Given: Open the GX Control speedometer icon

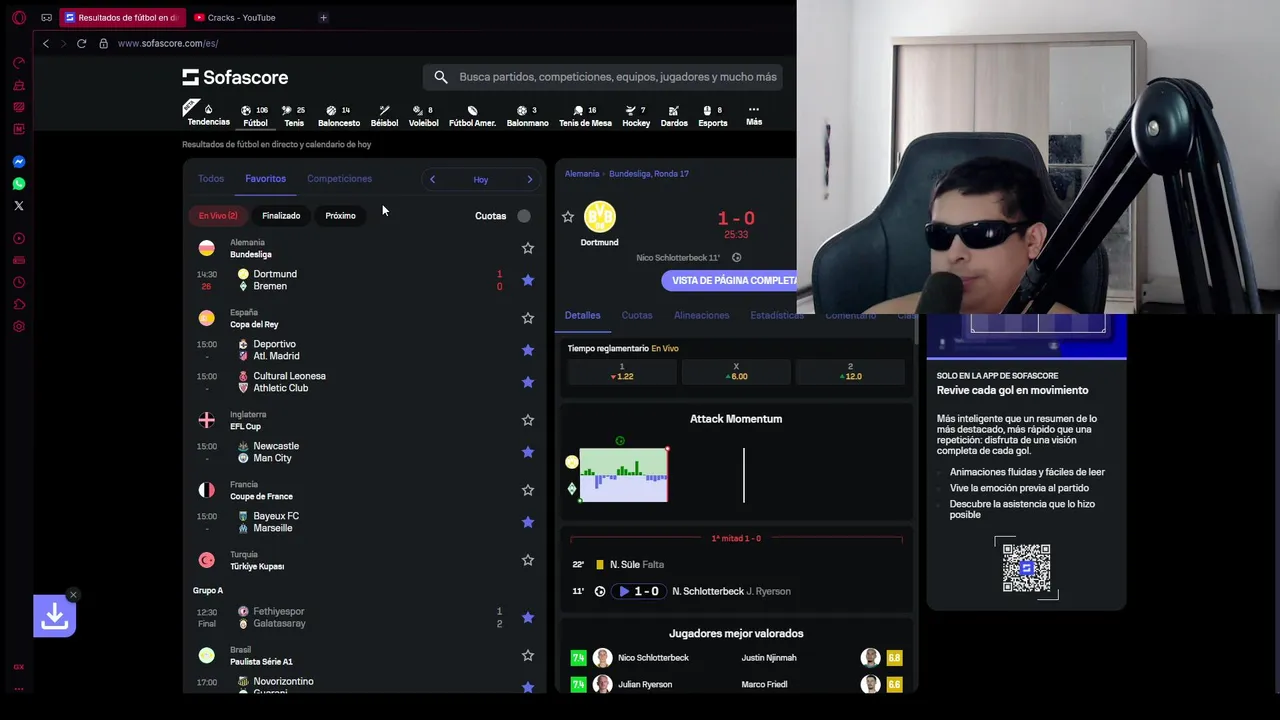Looking at the screenshot, I should [x=18, y=63].
